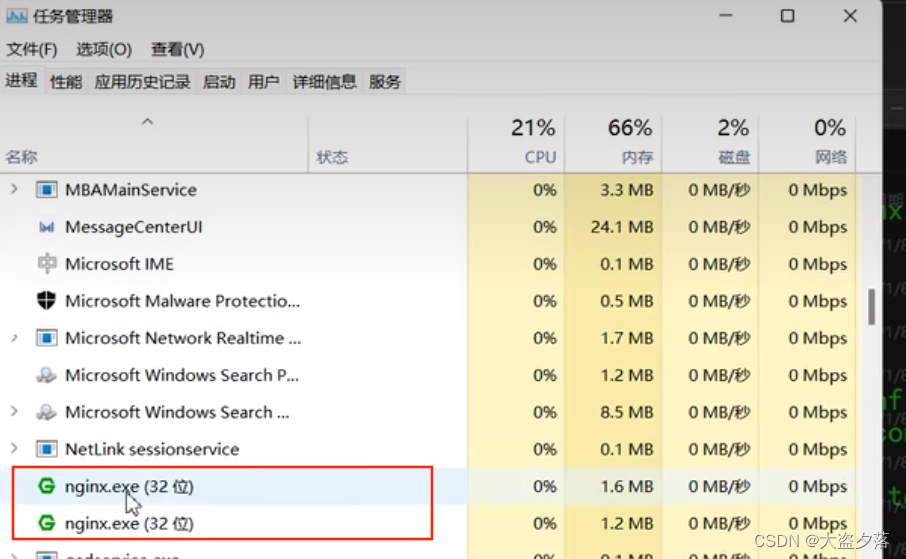Select the Microsoft Network Realtime ... row name

click(183, 338)
